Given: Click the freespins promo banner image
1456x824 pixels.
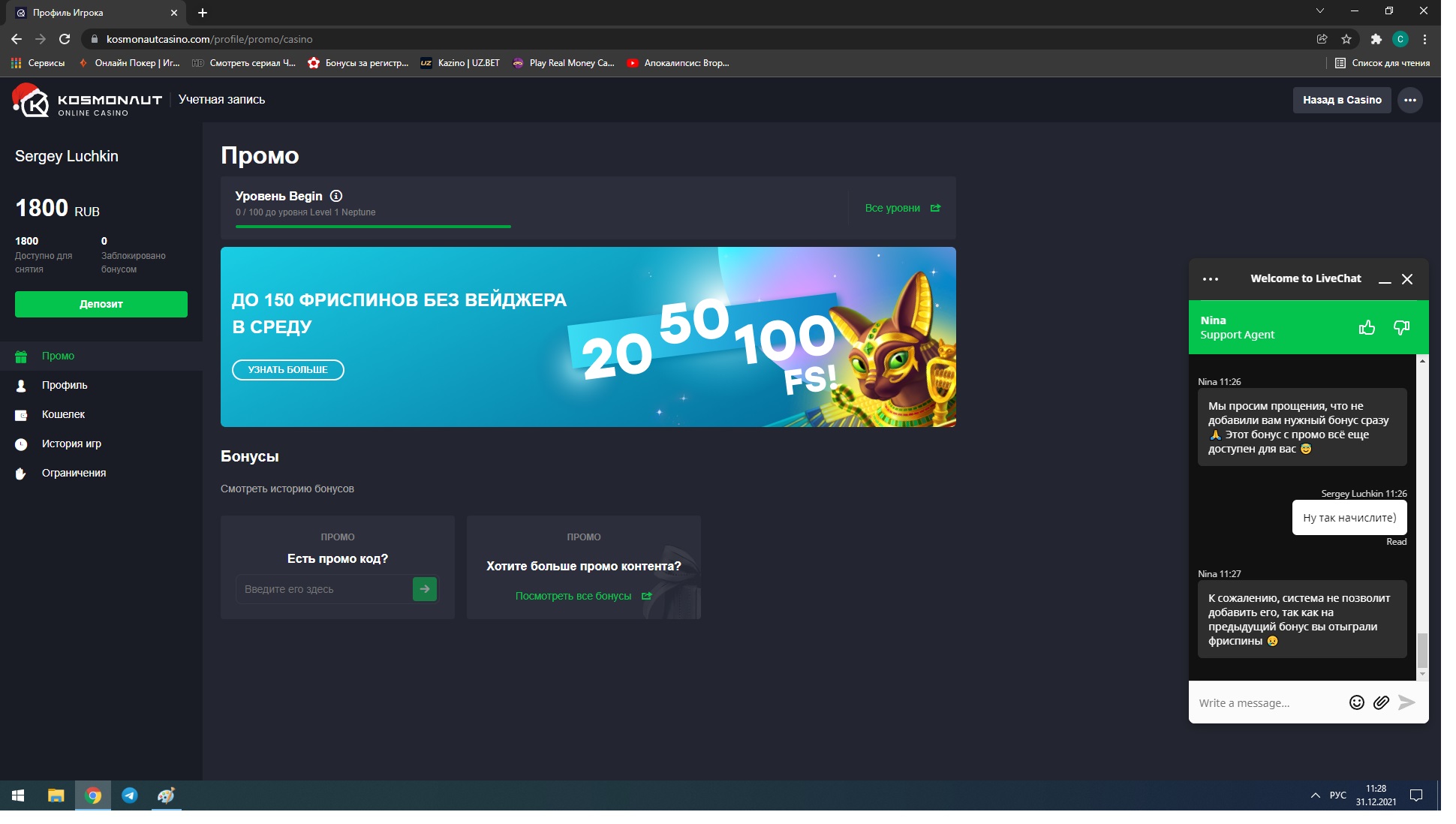Looking at the screenshot, I should coord(588,337).
